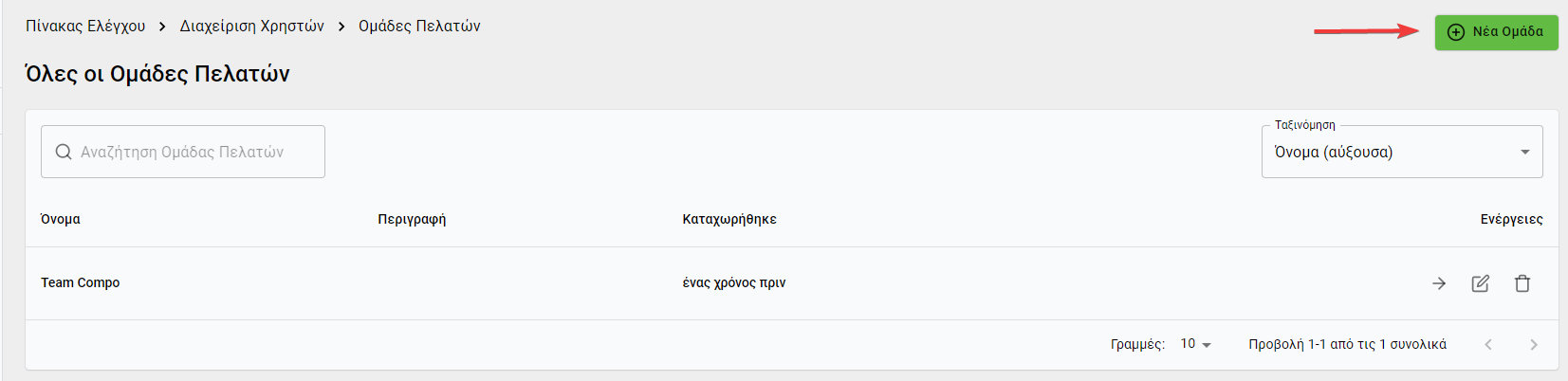Edit the Team Compo group

[x=1480, y=283]
